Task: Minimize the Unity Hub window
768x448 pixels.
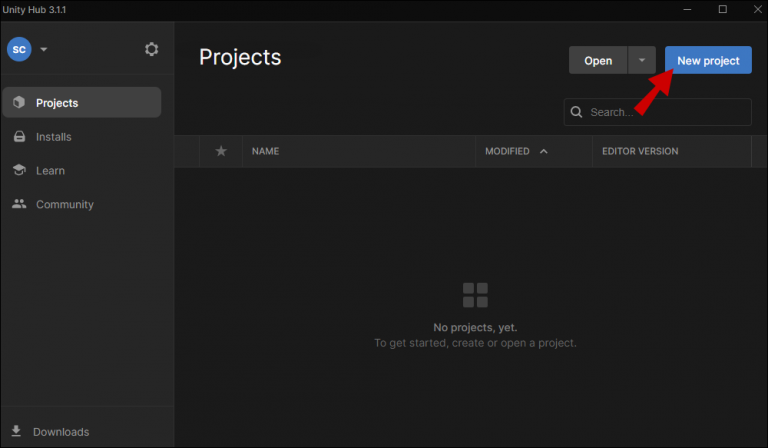Action: click(687, 9)
